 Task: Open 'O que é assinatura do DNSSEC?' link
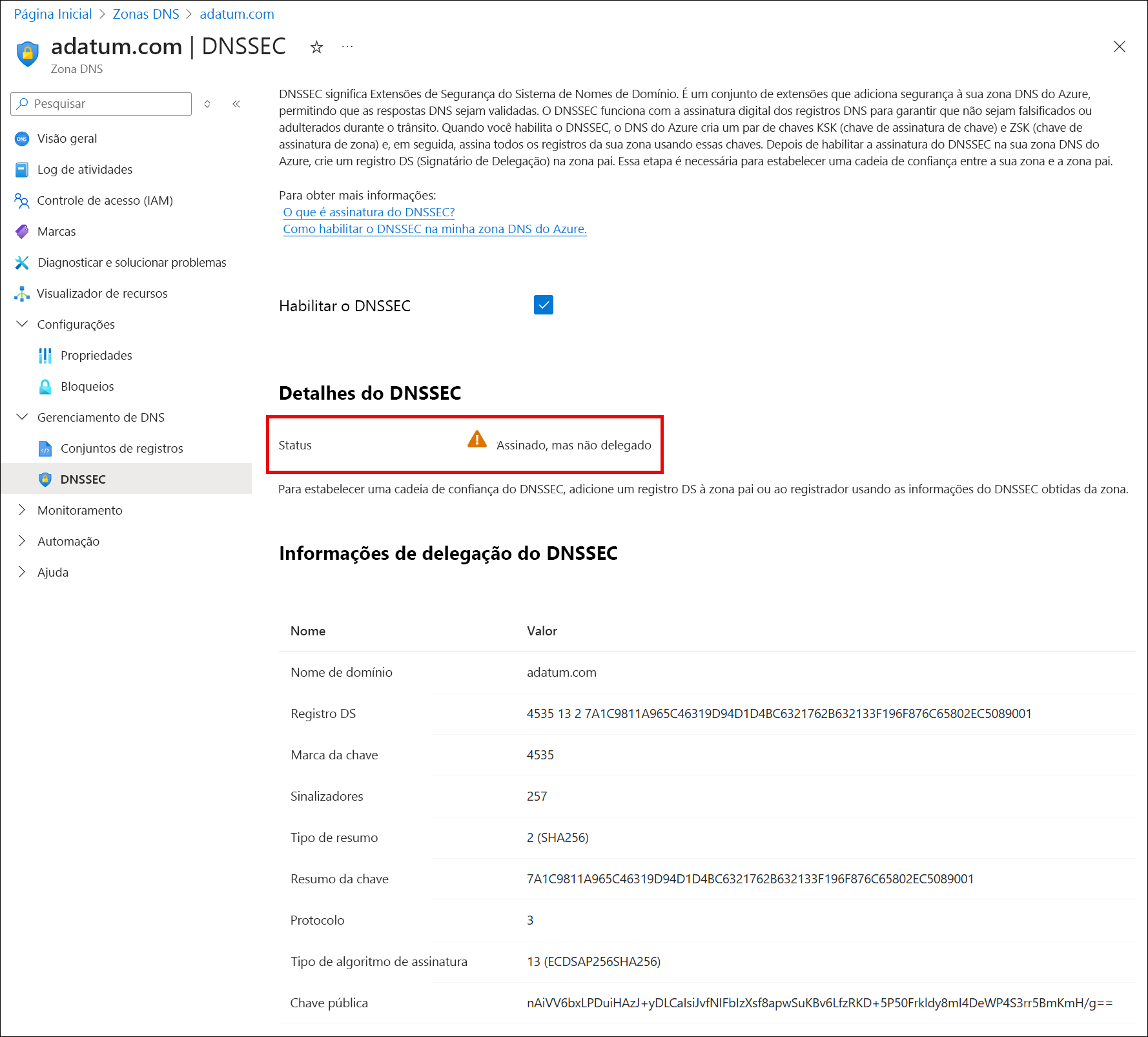pyautogui.click(x=369, y=212)
